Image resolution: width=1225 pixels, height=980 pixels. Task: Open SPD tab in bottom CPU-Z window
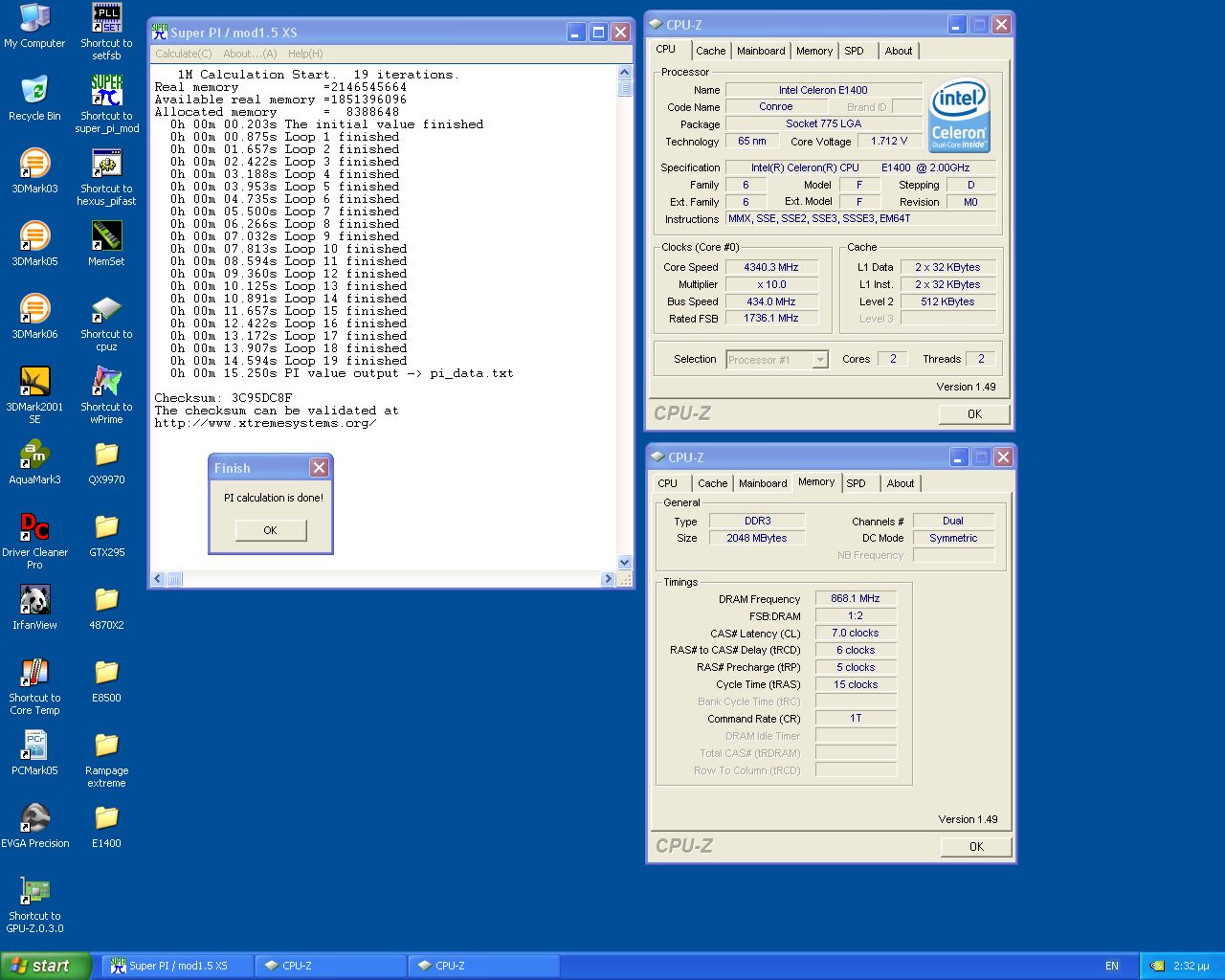856,483
